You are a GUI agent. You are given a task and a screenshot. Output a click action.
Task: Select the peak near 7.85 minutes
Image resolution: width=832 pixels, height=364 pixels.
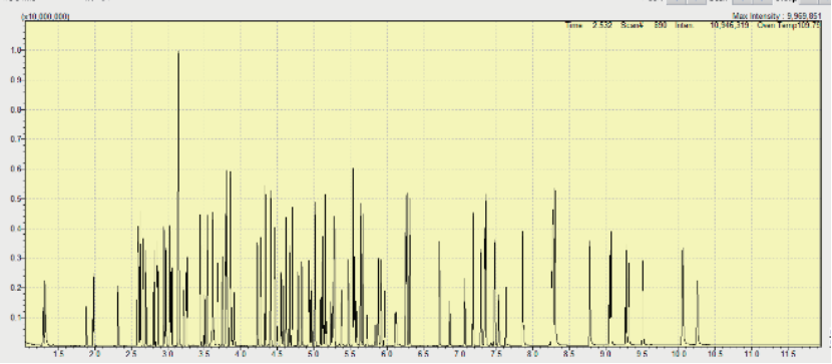523,288
